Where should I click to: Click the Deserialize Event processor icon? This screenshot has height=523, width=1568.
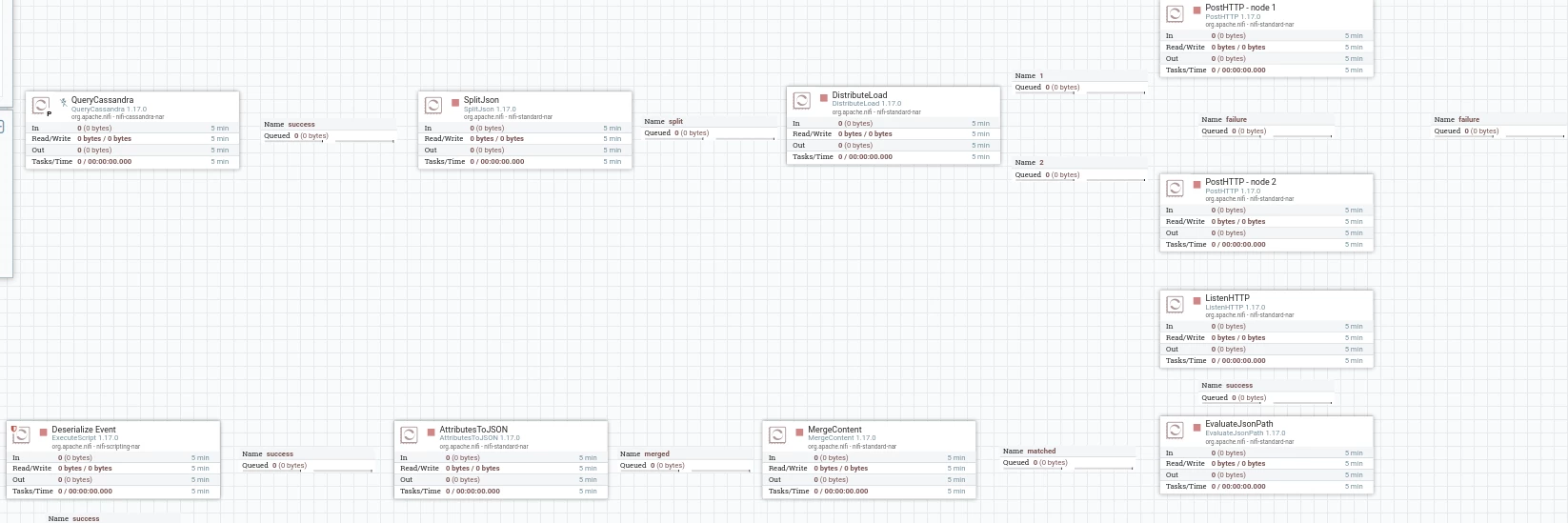(21, 434)
